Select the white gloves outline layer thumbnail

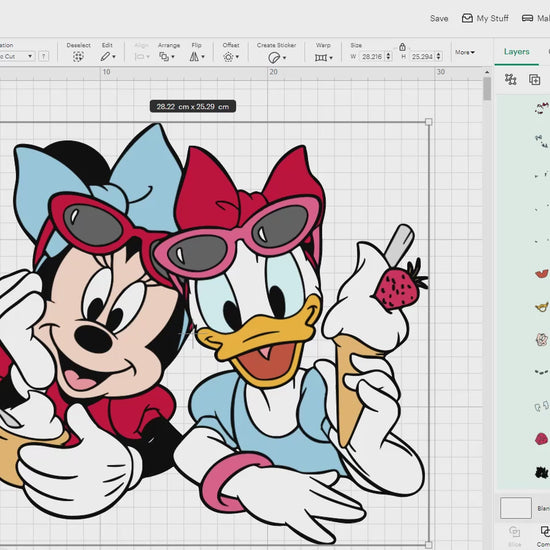pyautogui.click(x=542, y=406)
